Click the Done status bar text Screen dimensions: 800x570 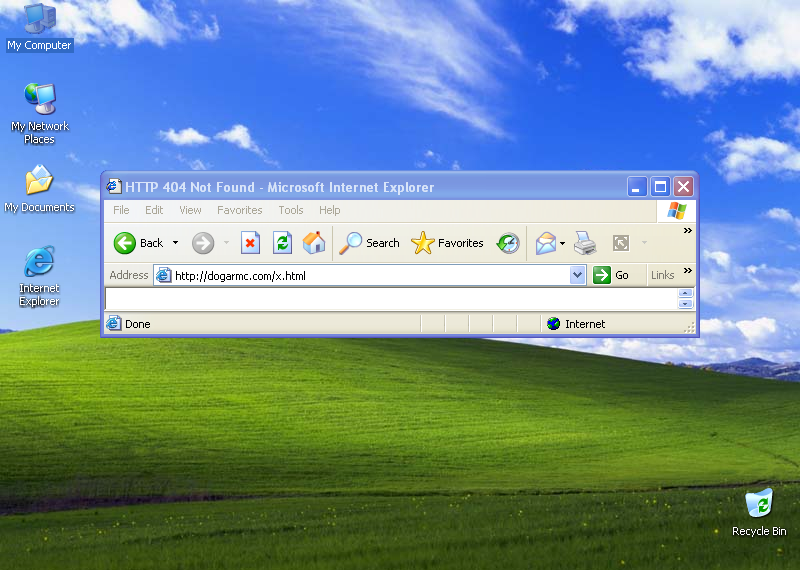pos(138,324)
